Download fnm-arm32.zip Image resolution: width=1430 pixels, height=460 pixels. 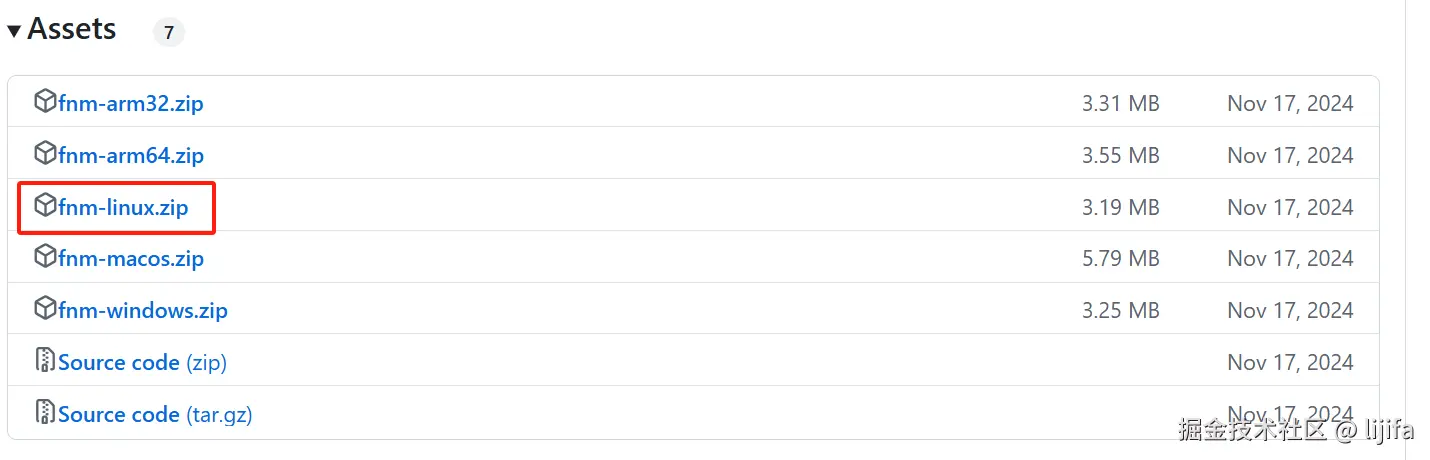(131, 103)
